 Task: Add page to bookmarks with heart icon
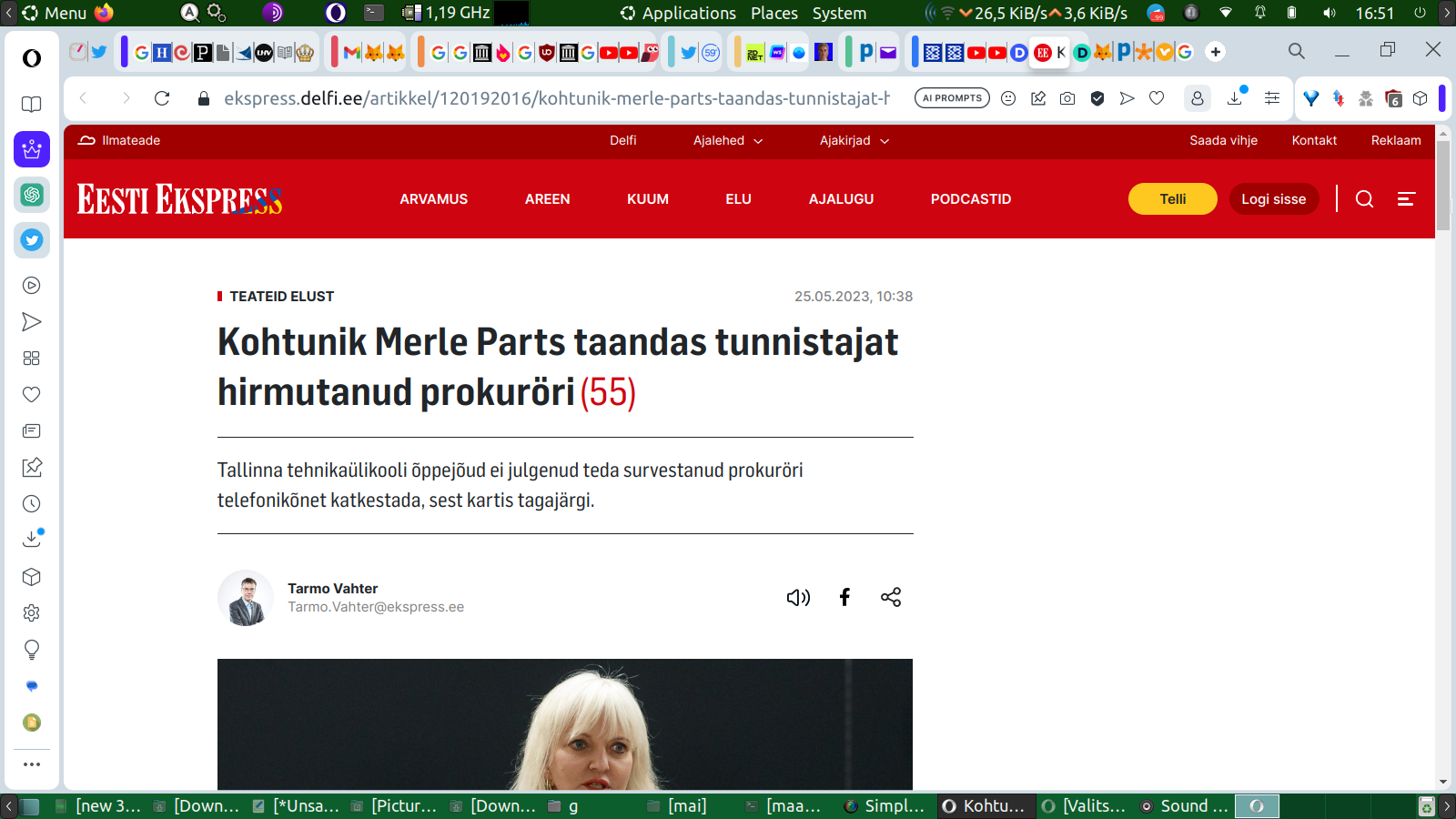[1157, 98]
